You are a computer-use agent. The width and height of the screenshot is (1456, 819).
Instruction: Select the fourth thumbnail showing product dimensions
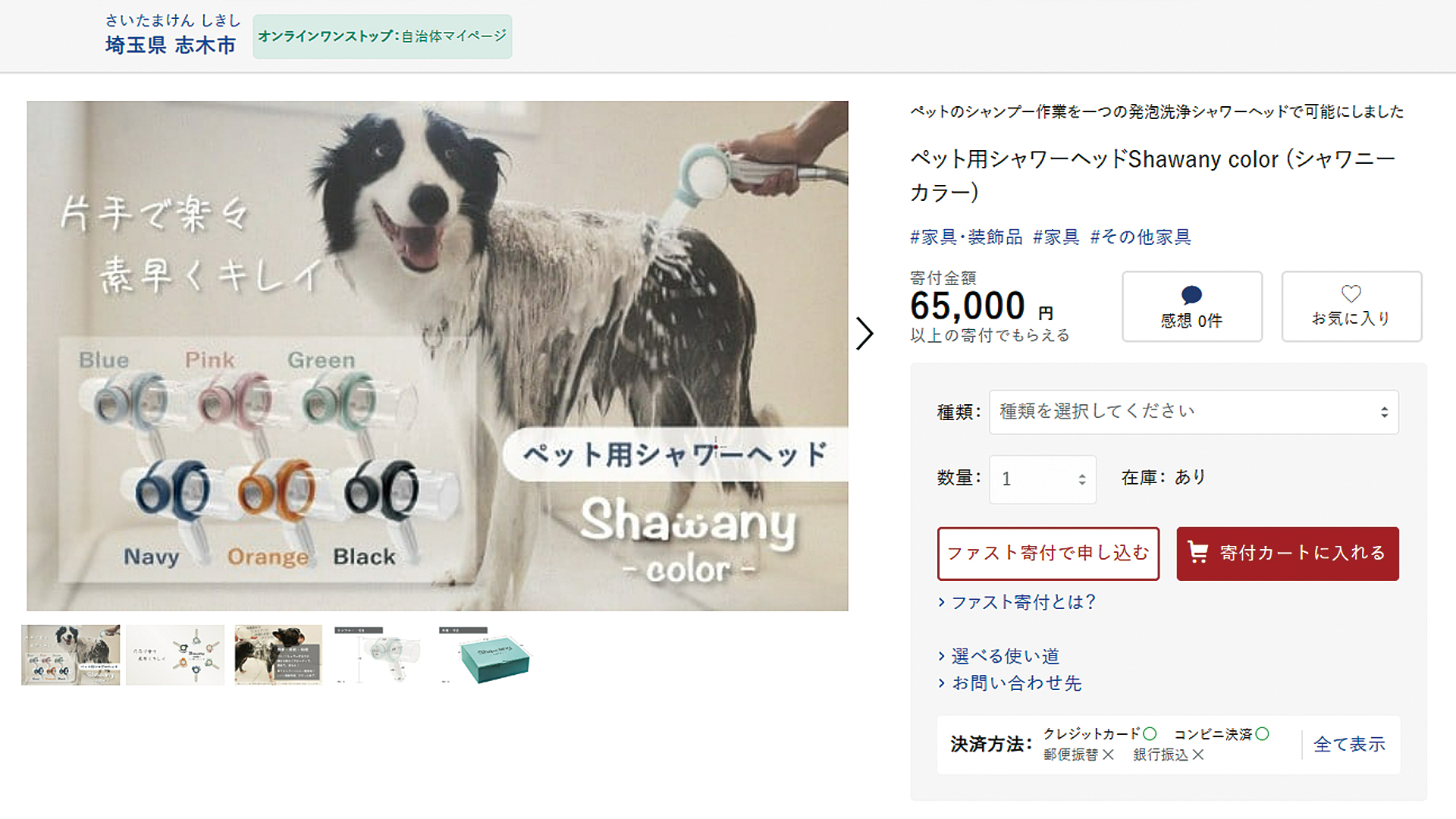point(378,655)
